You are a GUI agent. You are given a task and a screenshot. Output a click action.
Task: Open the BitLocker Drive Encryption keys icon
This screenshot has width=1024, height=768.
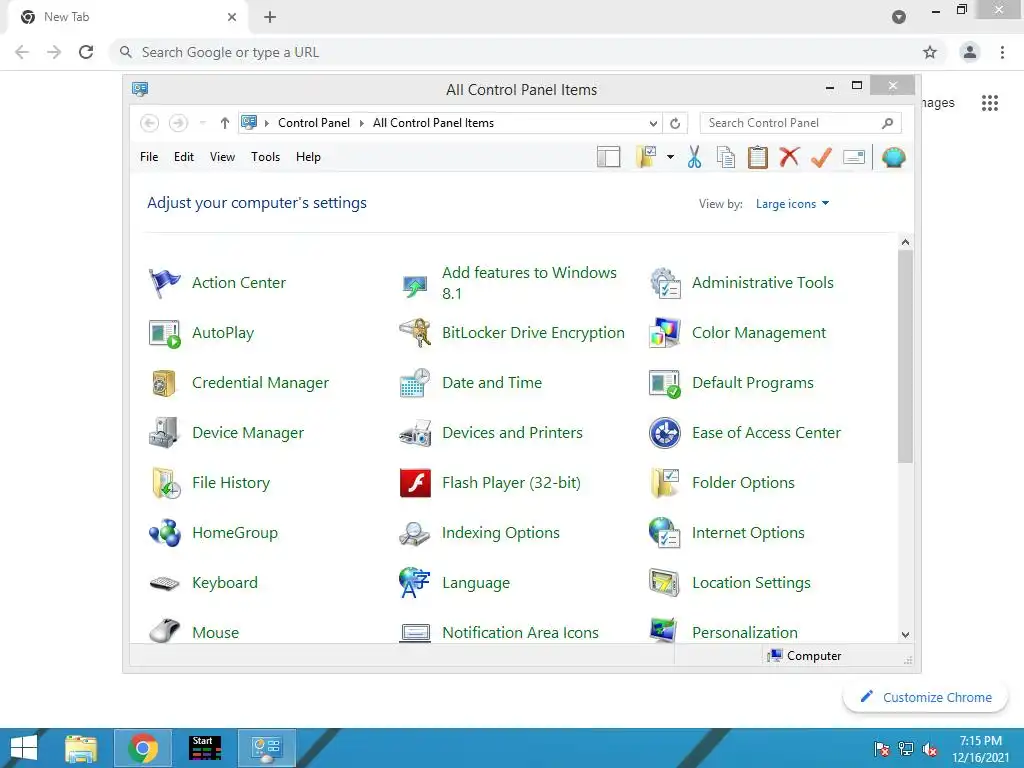415,333
